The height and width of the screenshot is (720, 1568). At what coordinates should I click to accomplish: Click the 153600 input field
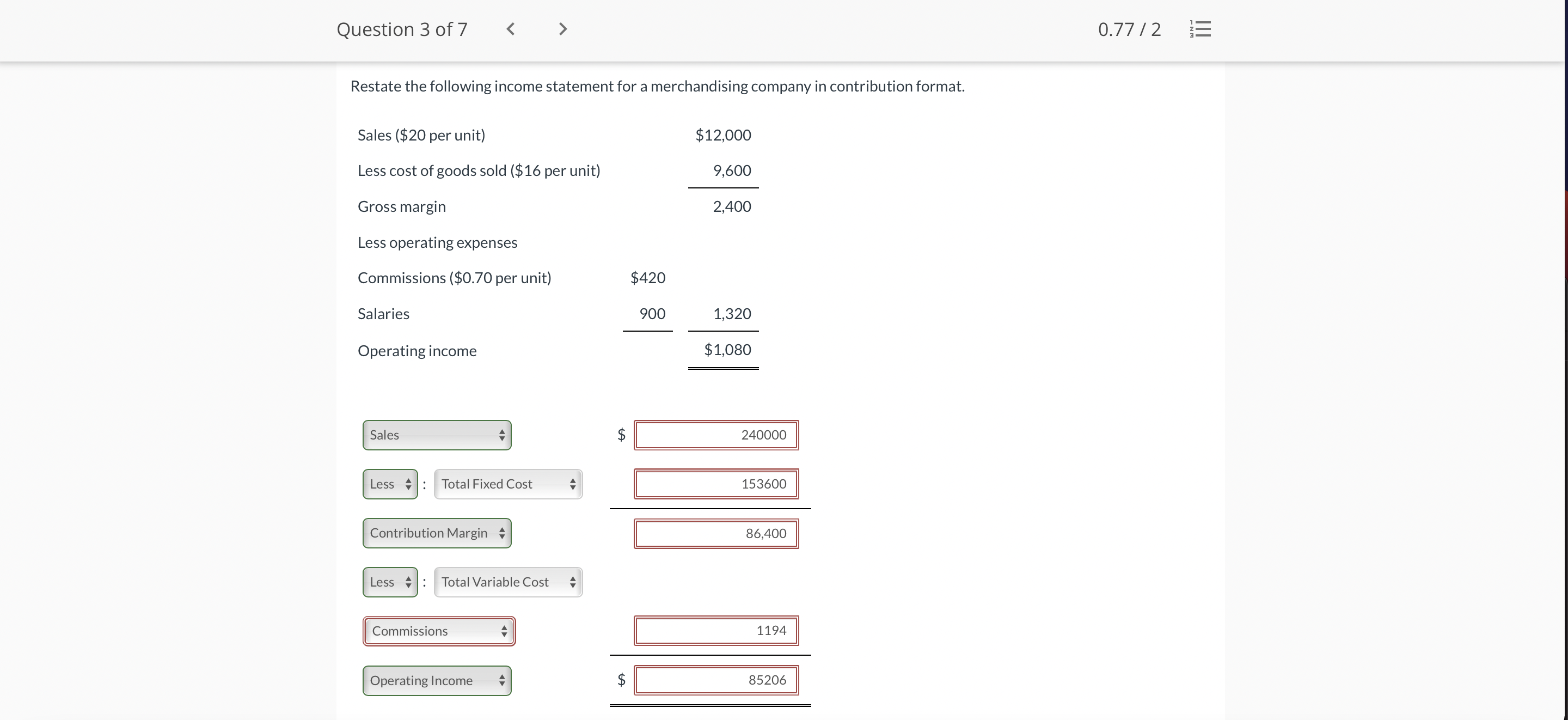pyautogui.click(x=716, y=484)
